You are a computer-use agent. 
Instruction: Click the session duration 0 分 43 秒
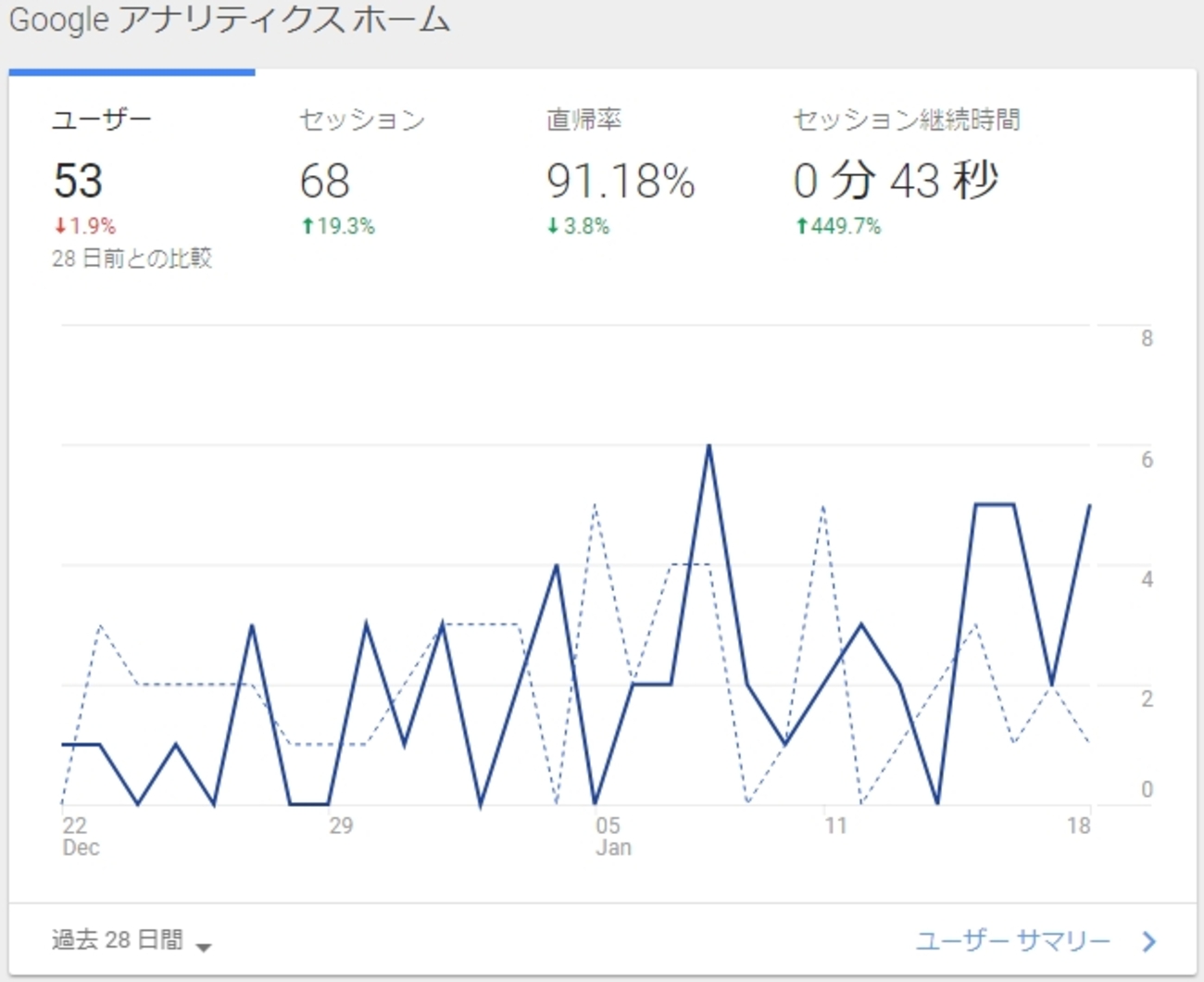[x=896, y=180]
